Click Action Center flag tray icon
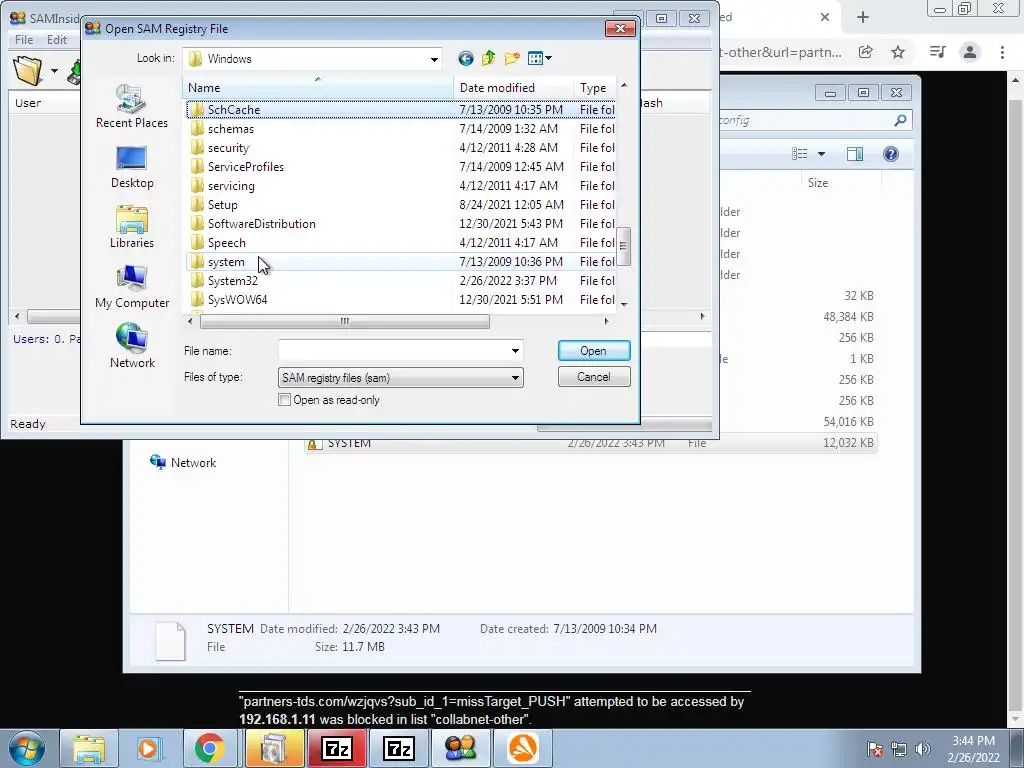The image size is (1024, 768). point(874,749)
